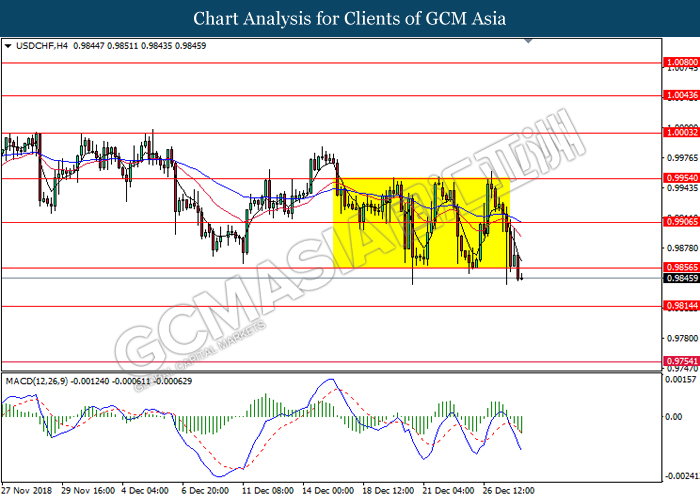The height and width of the screenshot is (500, 700).
Task: Click the 0.00 MACD zero axis value
Action: 674,417
